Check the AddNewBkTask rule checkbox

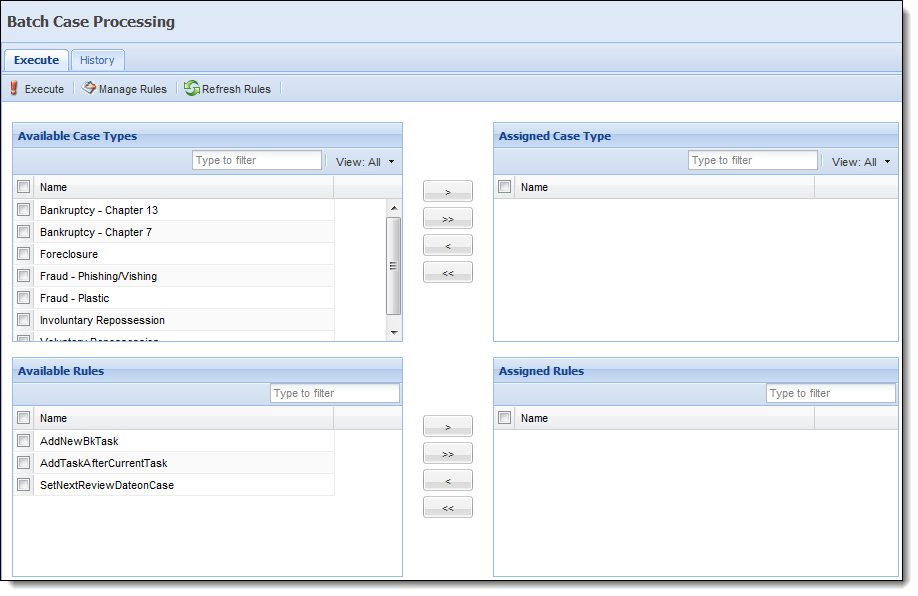click(x=23, y=440)
